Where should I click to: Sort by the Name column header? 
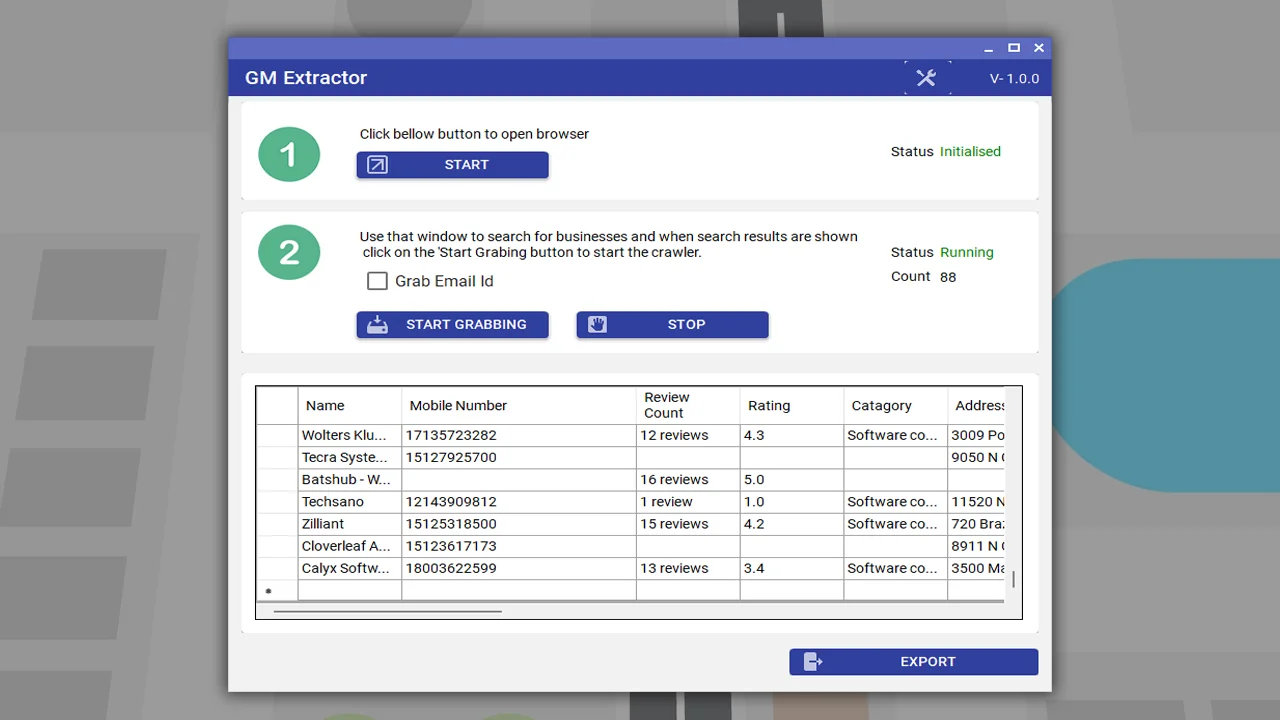(349, 405)
